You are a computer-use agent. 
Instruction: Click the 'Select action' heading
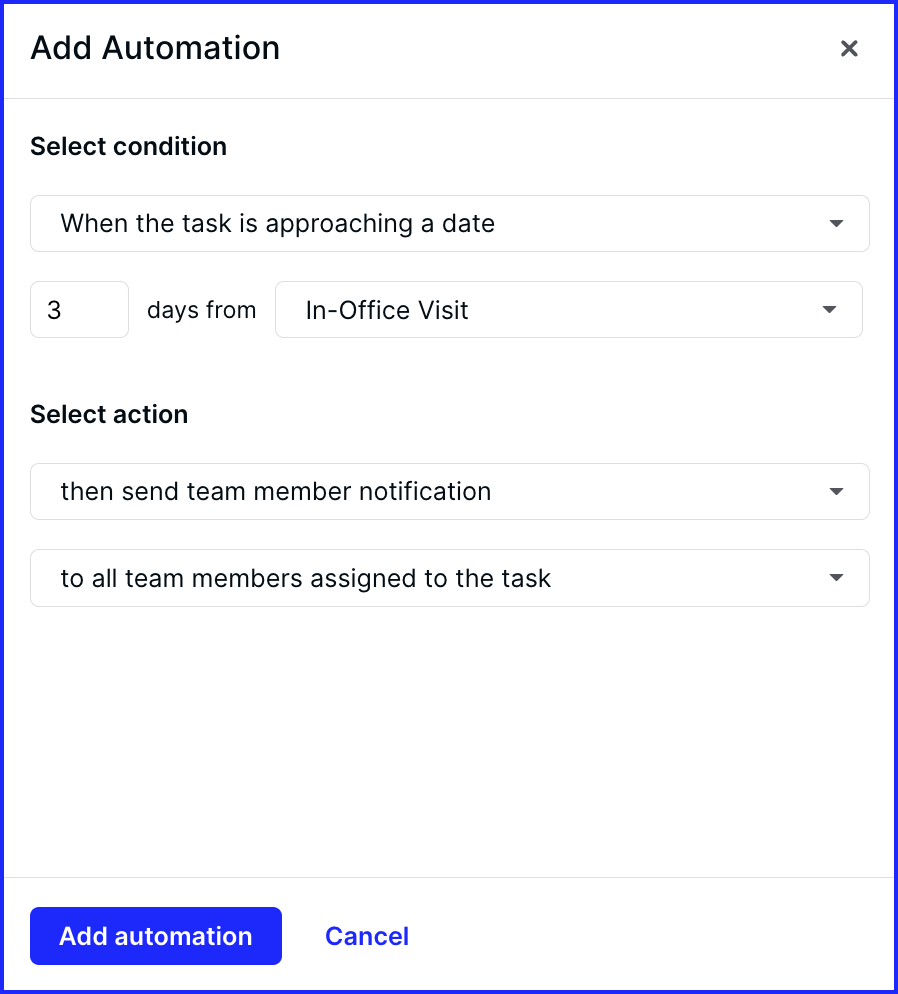[x=109, y=415]
